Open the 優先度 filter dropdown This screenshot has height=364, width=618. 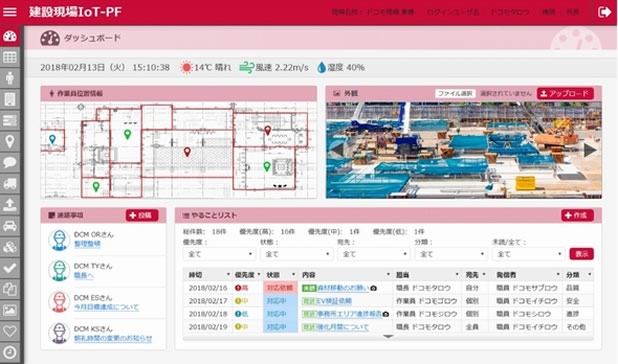(219, 254)
